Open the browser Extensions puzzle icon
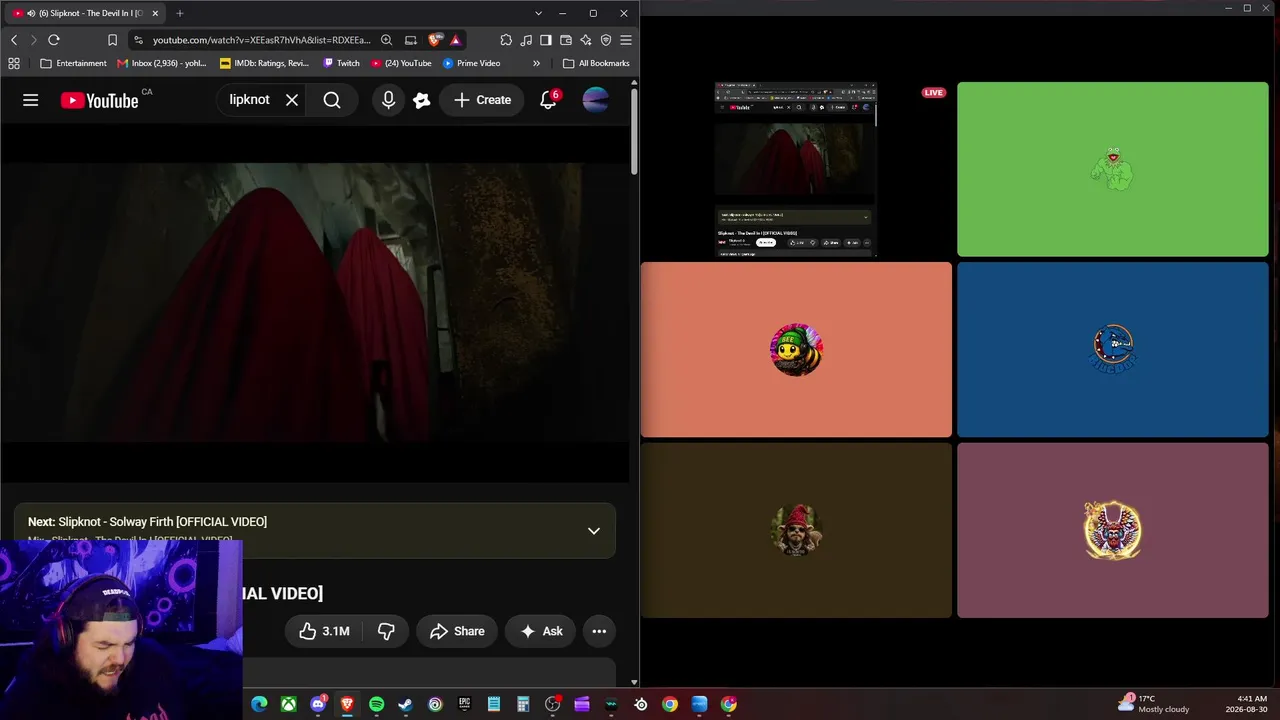The image size is (1280, 720). click(x=506, y=40)
